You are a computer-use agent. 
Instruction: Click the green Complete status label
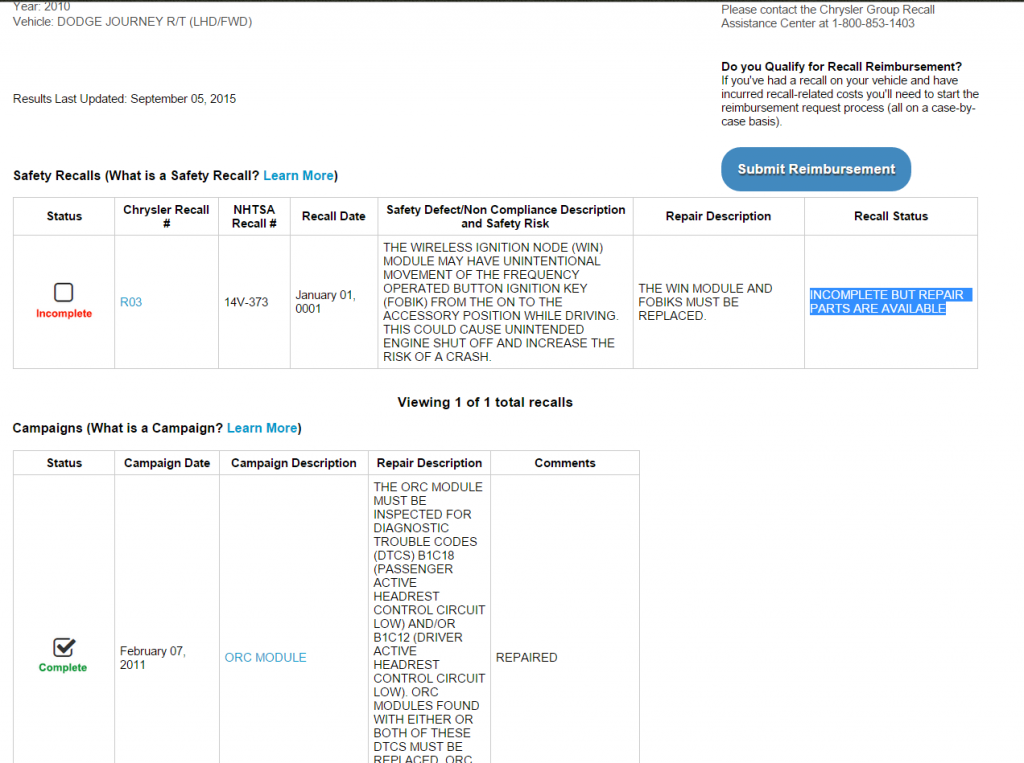click(x=63, y=668)
